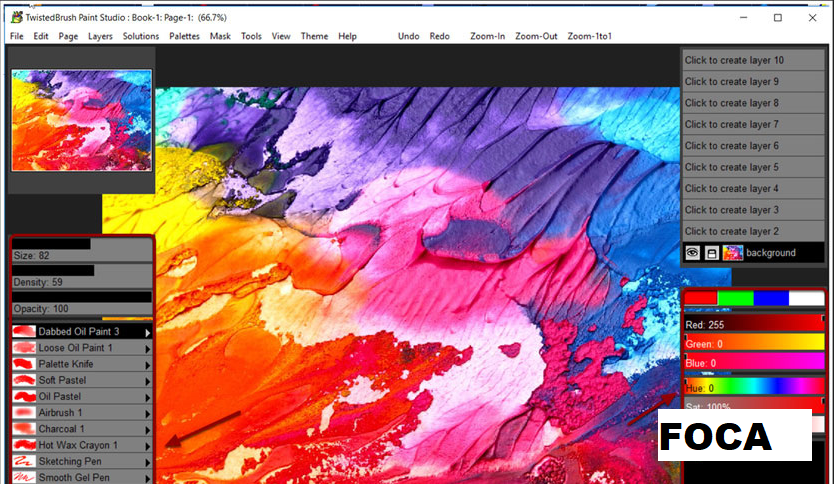The image size is (835, 484).
Task: Adjust the Blue: 0 color slider
Action: pos(754,362)
